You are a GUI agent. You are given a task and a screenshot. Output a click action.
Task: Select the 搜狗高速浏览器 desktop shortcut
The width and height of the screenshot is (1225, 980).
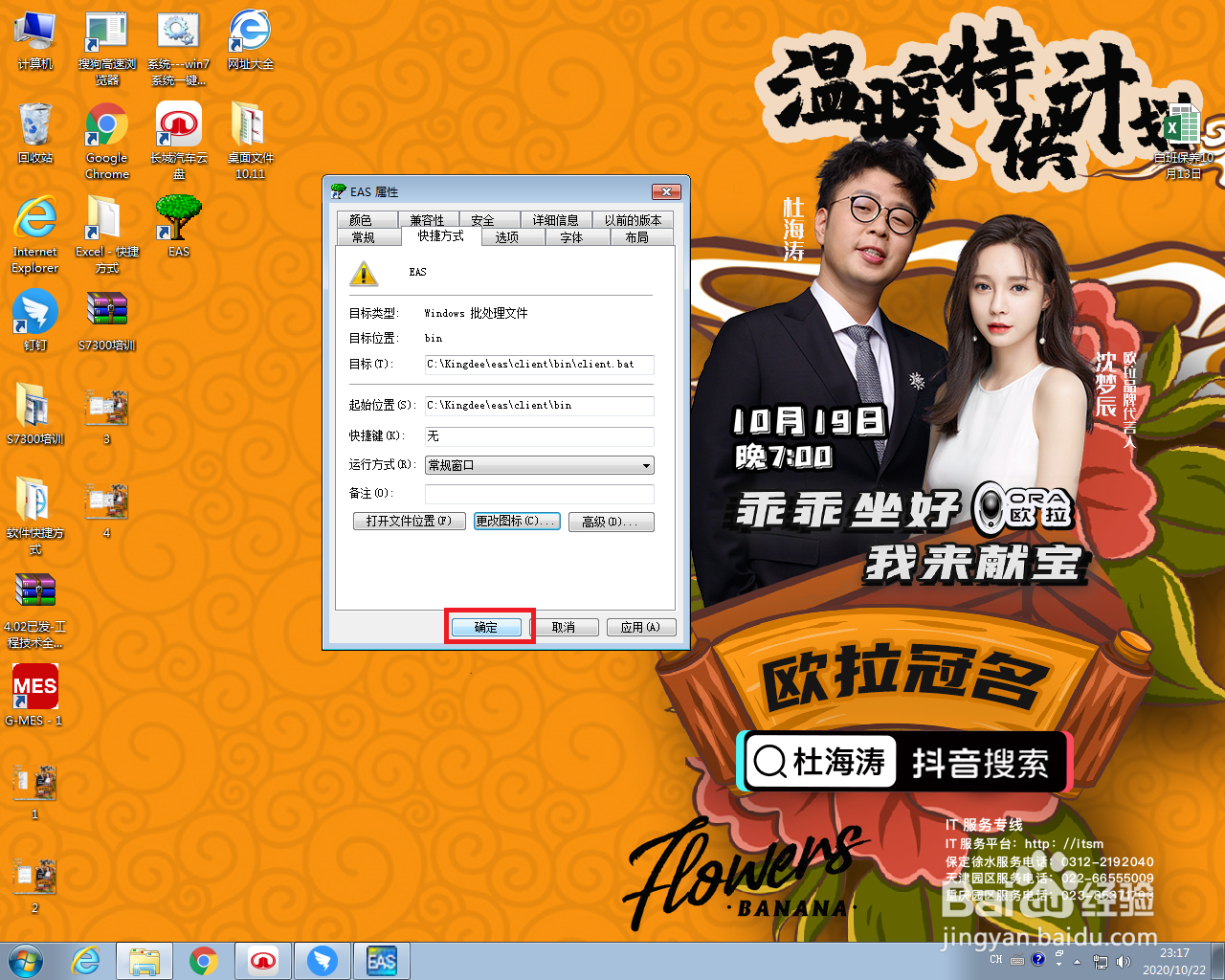[106, 48]
